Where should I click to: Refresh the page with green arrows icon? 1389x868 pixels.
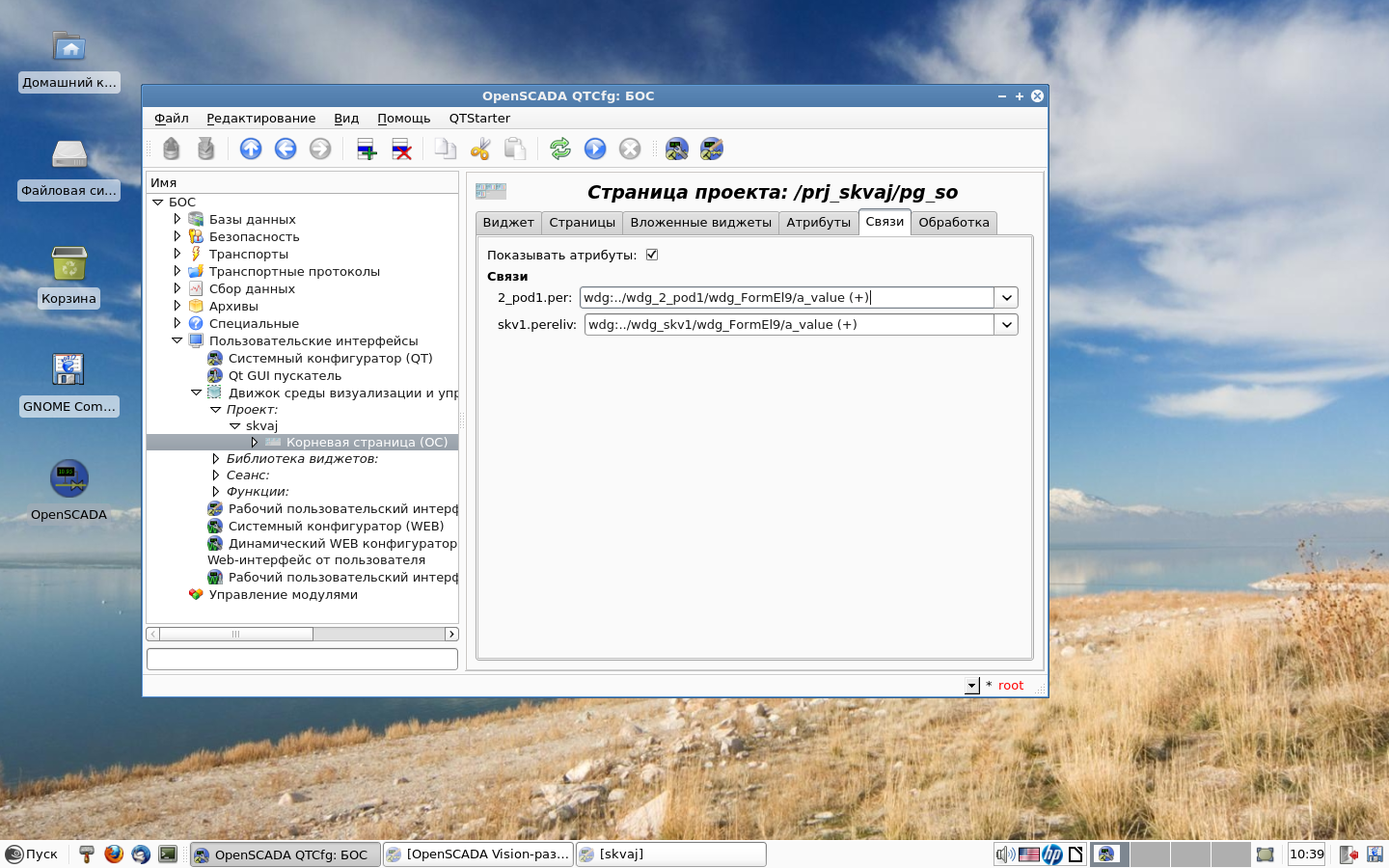pyautogui.click(x=560, y=149)
